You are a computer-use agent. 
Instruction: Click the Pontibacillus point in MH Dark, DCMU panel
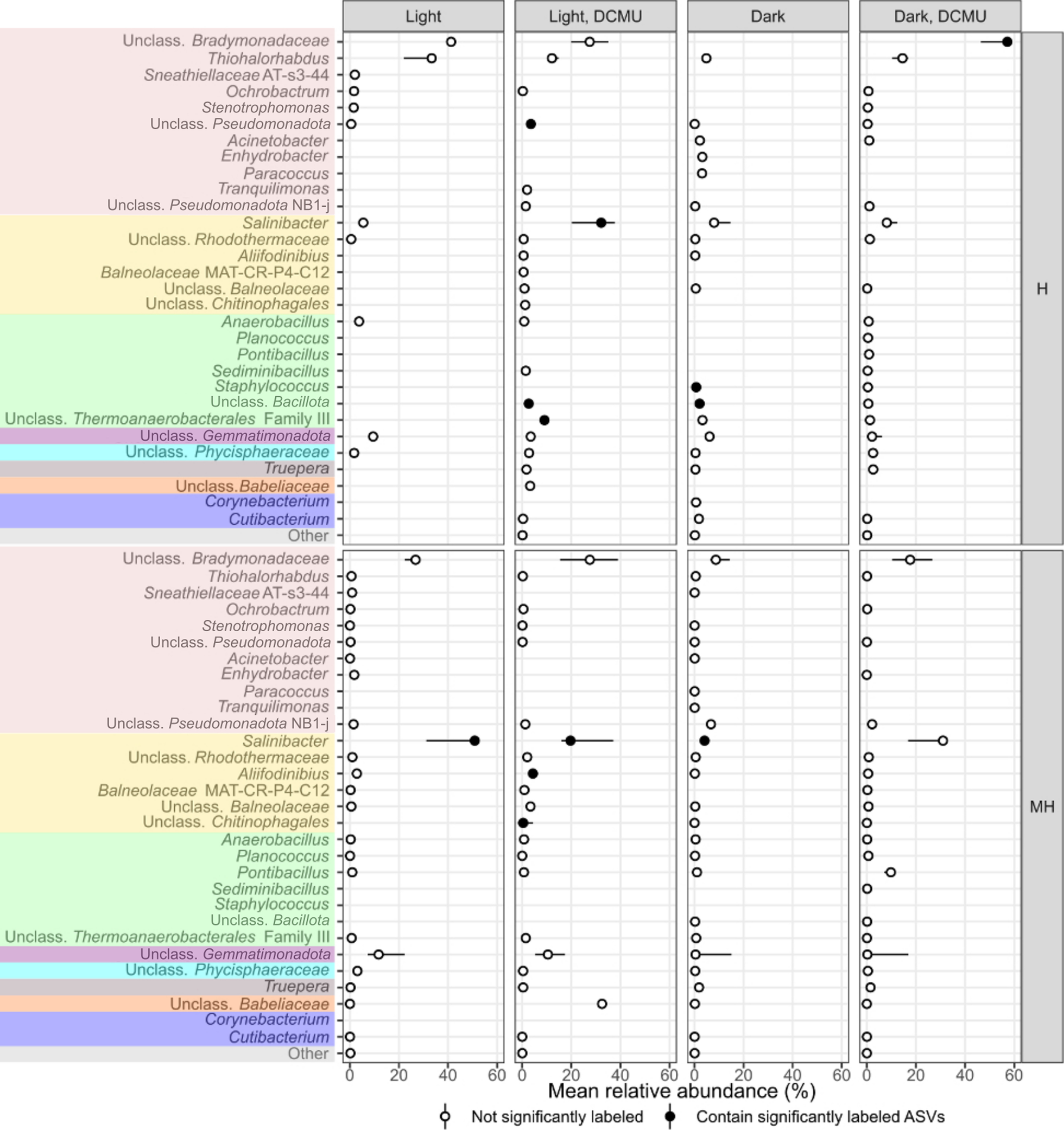coord(891,872)
